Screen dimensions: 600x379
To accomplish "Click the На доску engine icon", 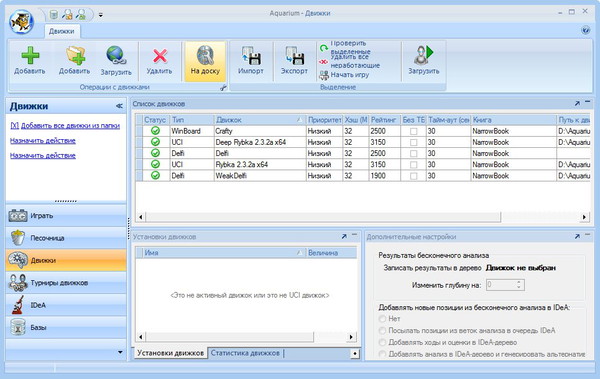I will tap(205, 56).
